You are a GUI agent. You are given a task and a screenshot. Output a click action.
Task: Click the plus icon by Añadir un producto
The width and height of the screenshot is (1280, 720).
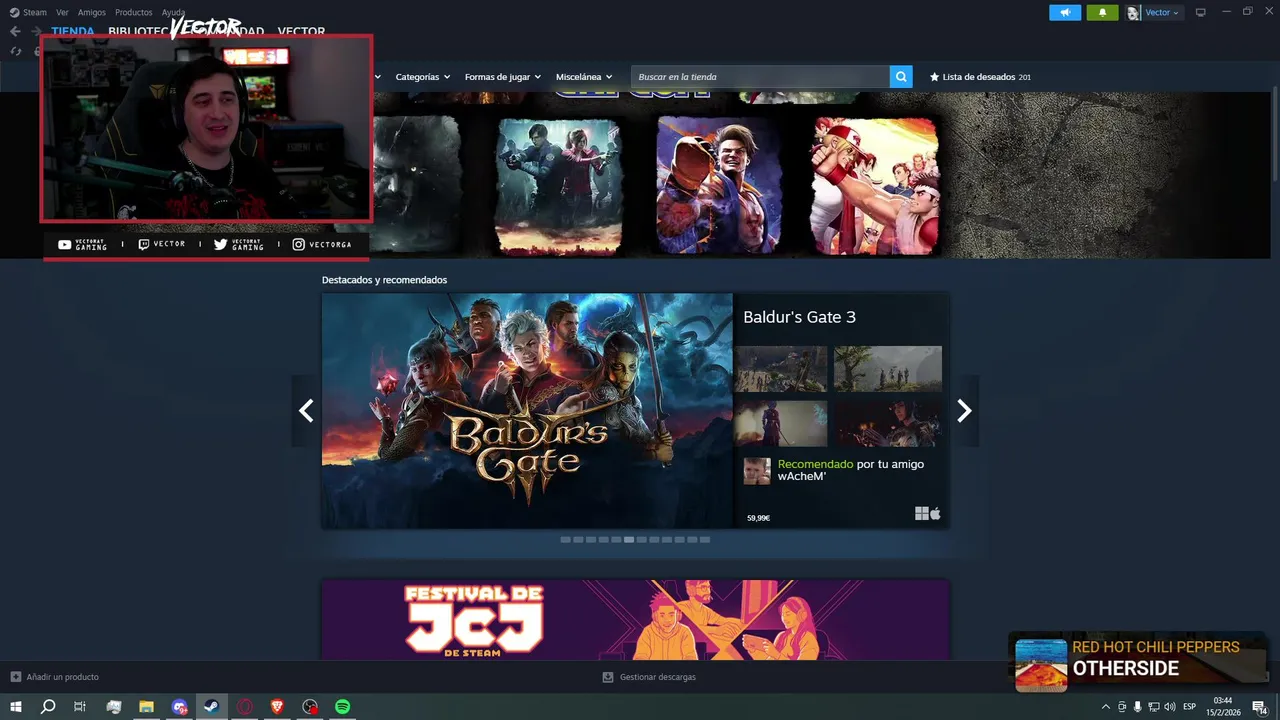click(15, 677)
